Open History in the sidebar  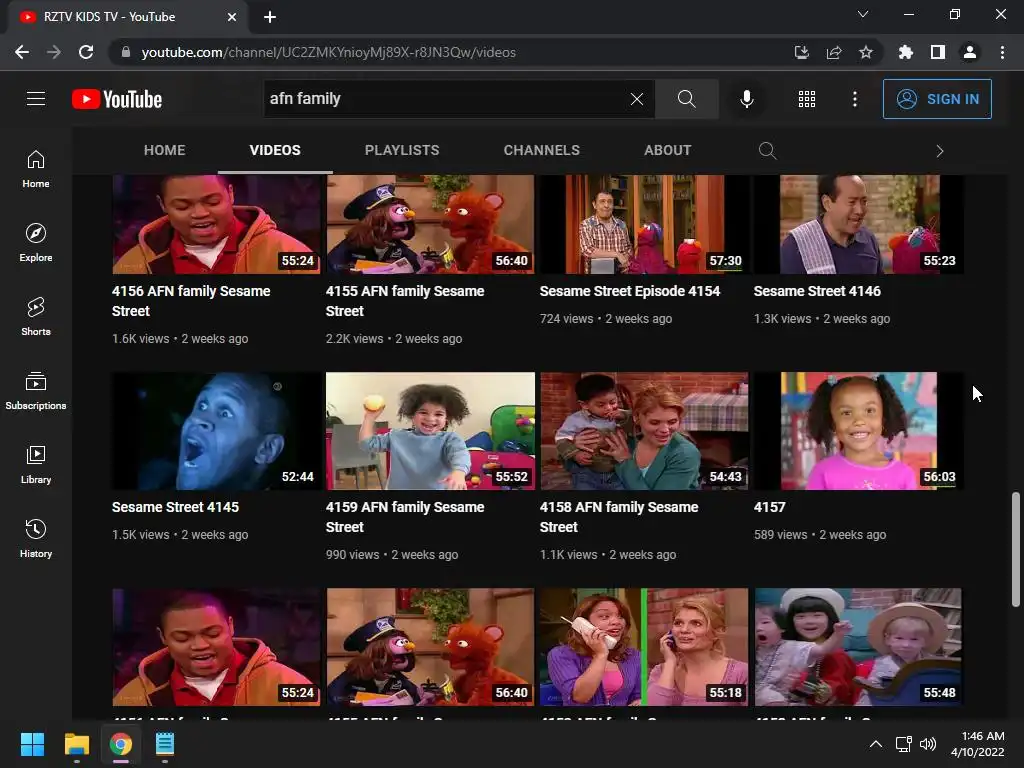pos(36,538)
